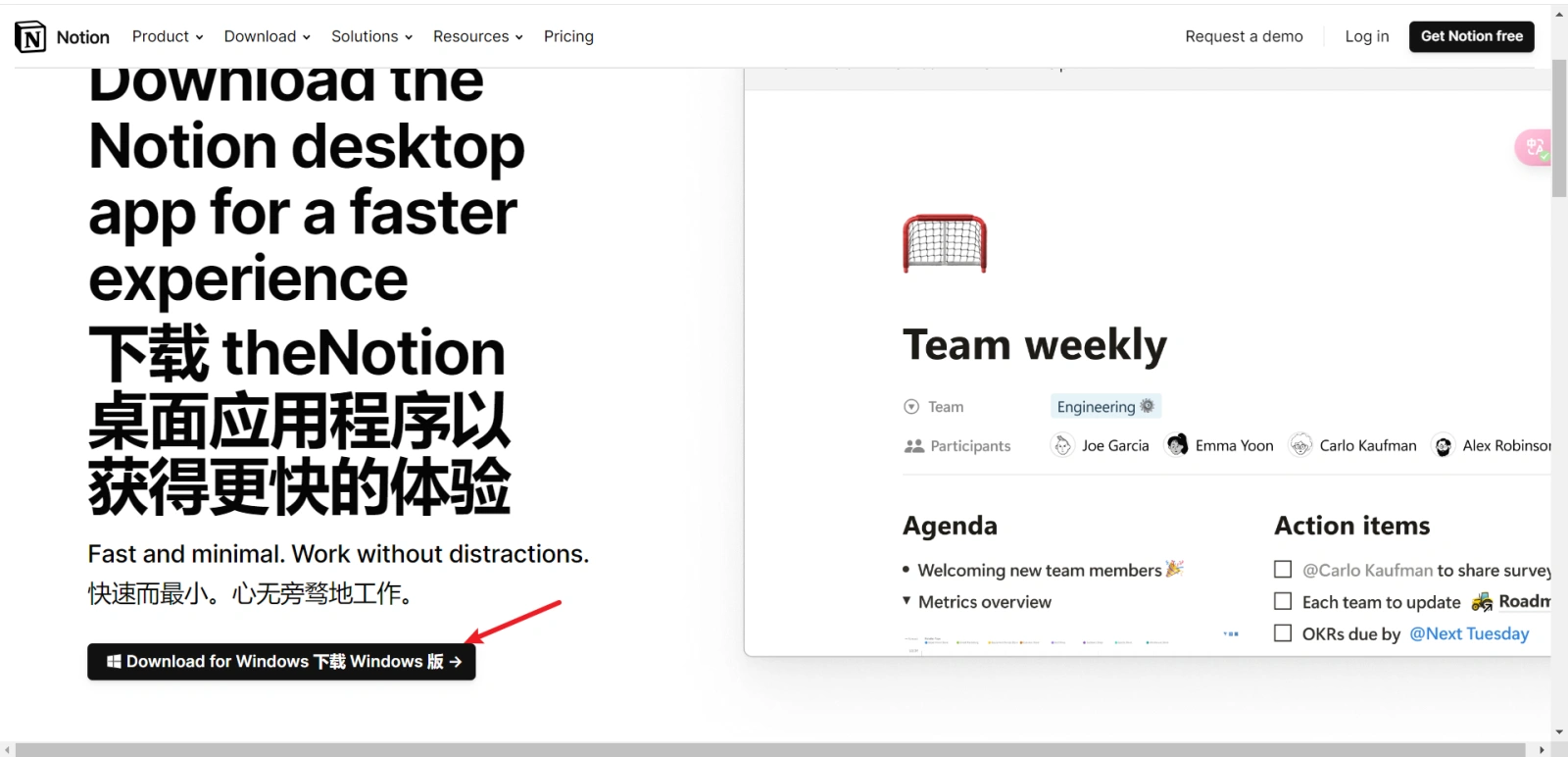Viewport: 1568px width, 757px height.
Task: Click the Team property label
Action: tap(946, 407)
